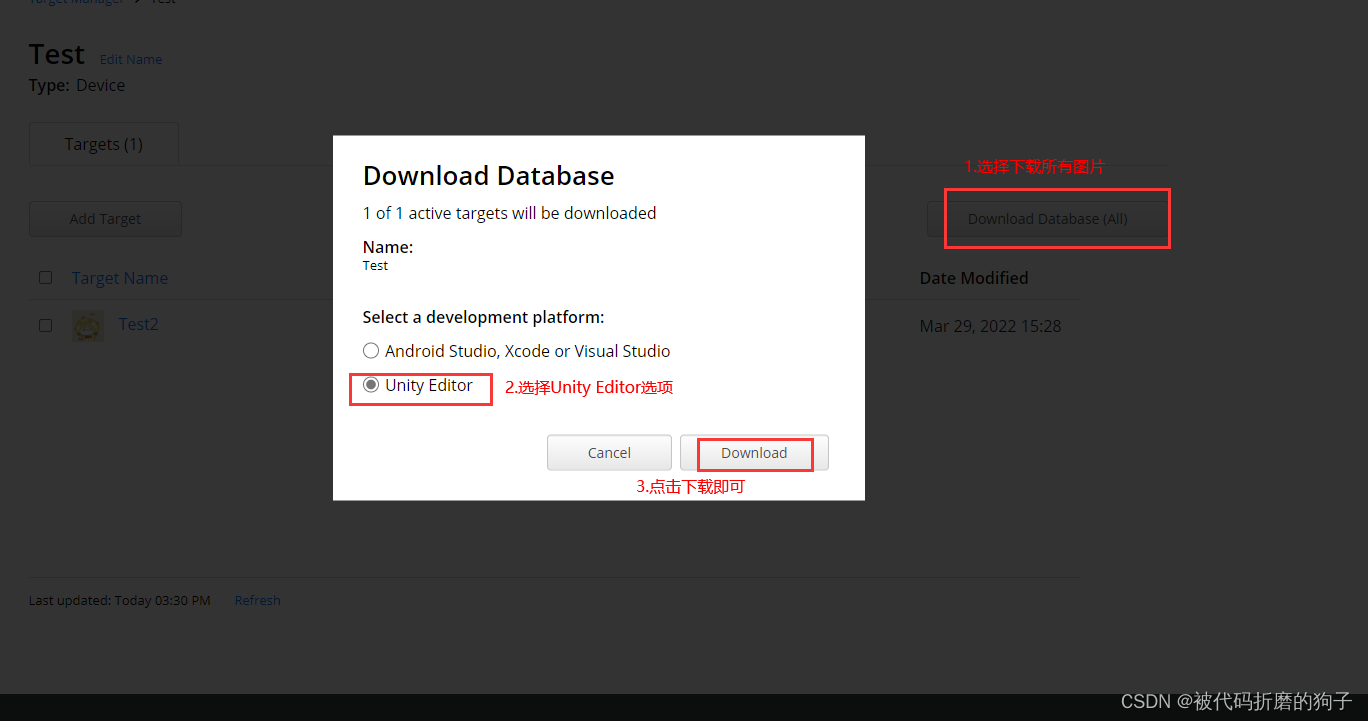Click the Test database title heading

(x=57, y=54)
